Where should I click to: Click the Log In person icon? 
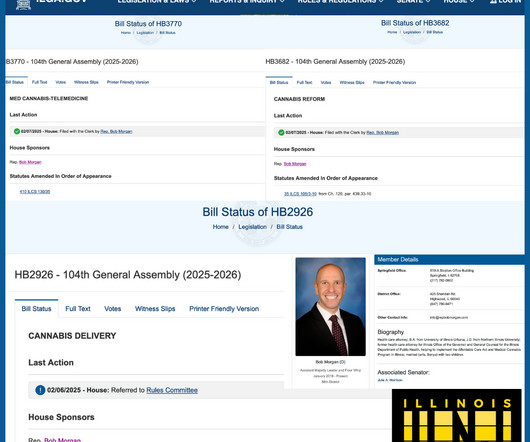(x=493, y=1)
